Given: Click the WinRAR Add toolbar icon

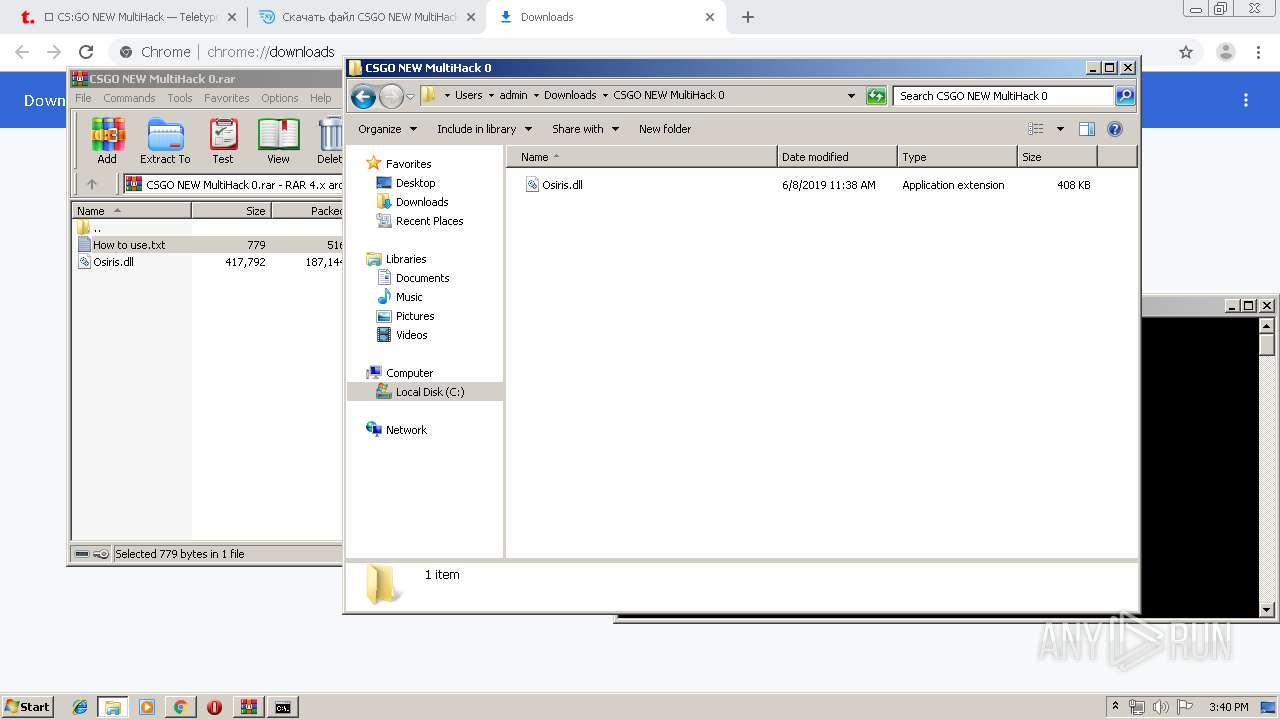Looking at the screenshot, I should coord(107,141).
